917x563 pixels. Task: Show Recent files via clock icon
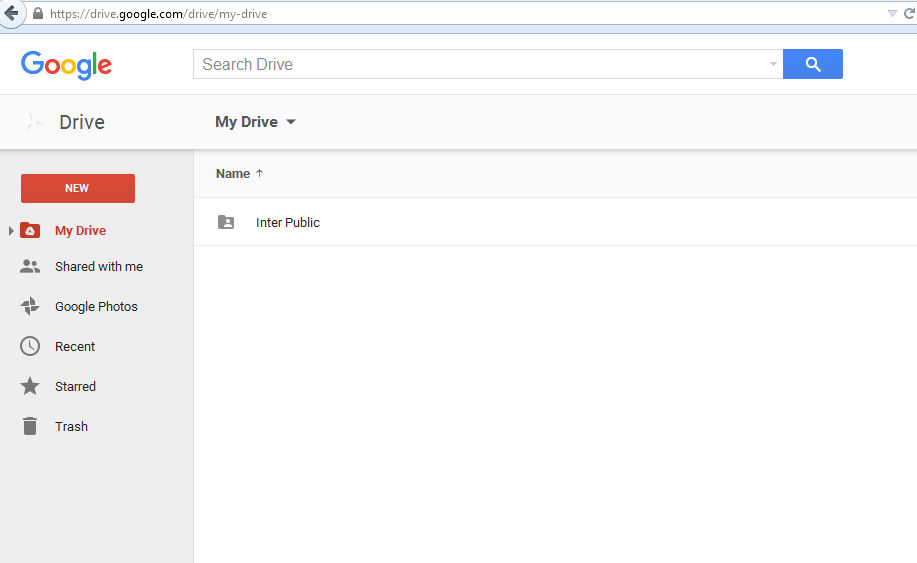pos(30,347)
